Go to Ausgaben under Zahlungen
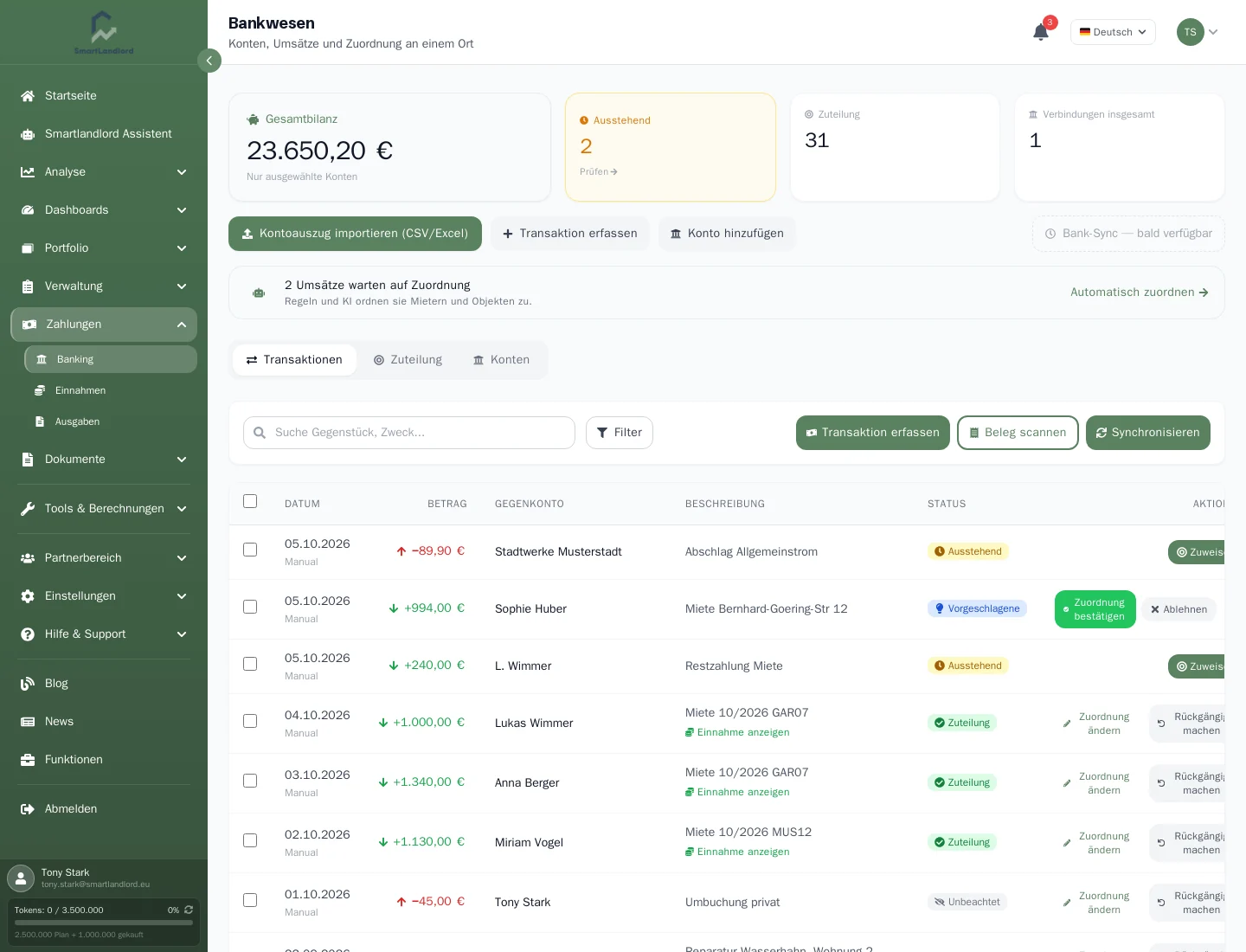The image size is (1246, 952). 111,421
